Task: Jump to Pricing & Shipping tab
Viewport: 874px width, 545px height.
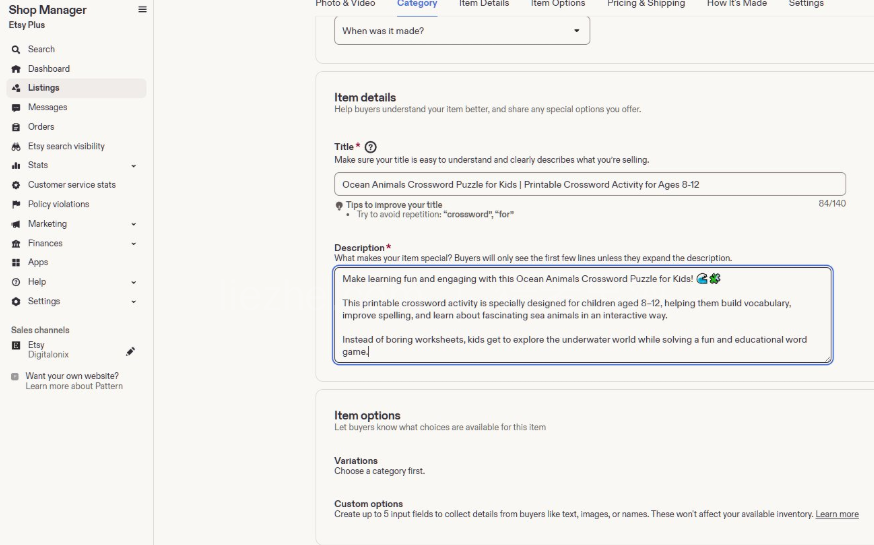Action: (646, 4)
